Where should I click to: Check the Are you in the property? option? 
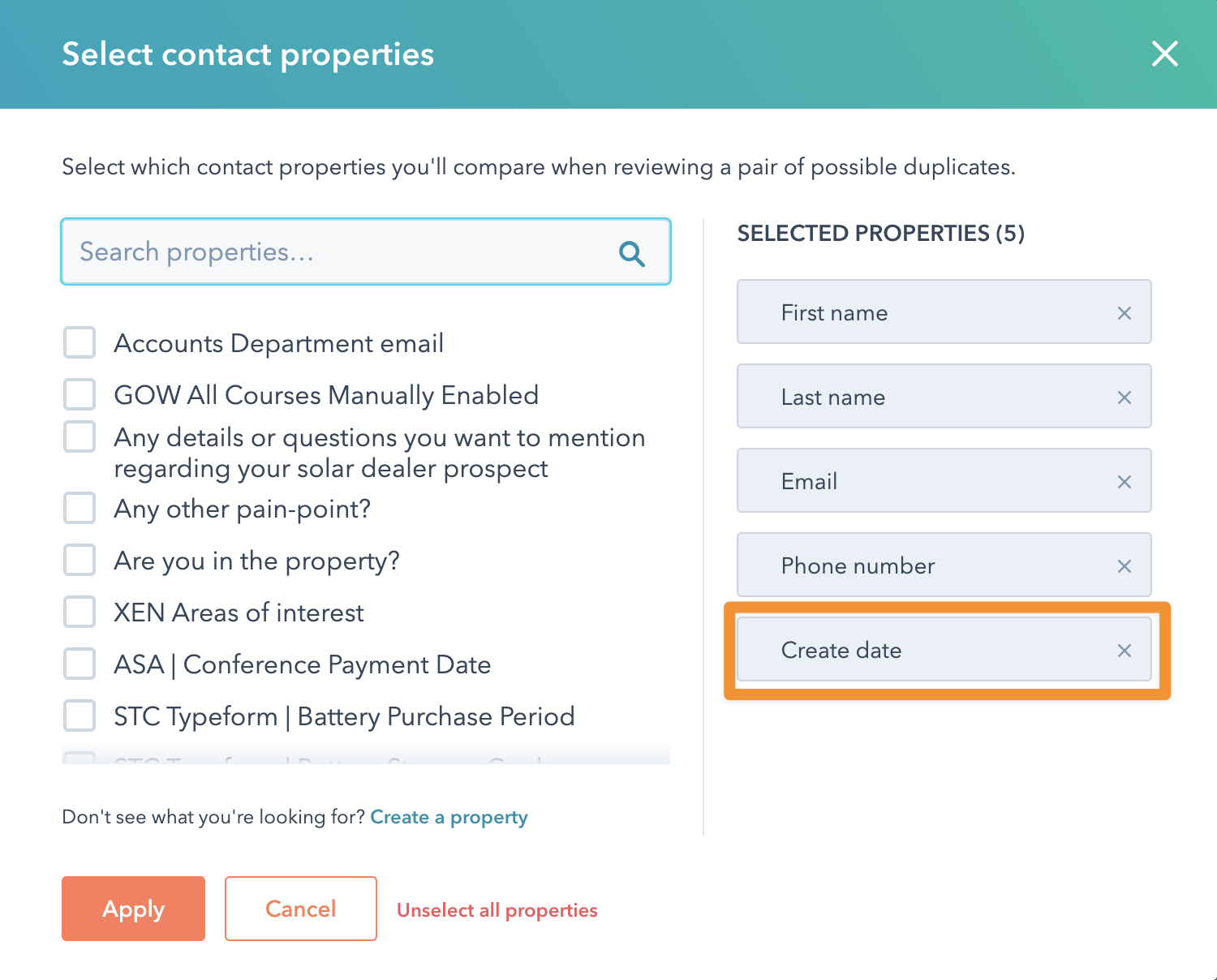tap(79, 560)
